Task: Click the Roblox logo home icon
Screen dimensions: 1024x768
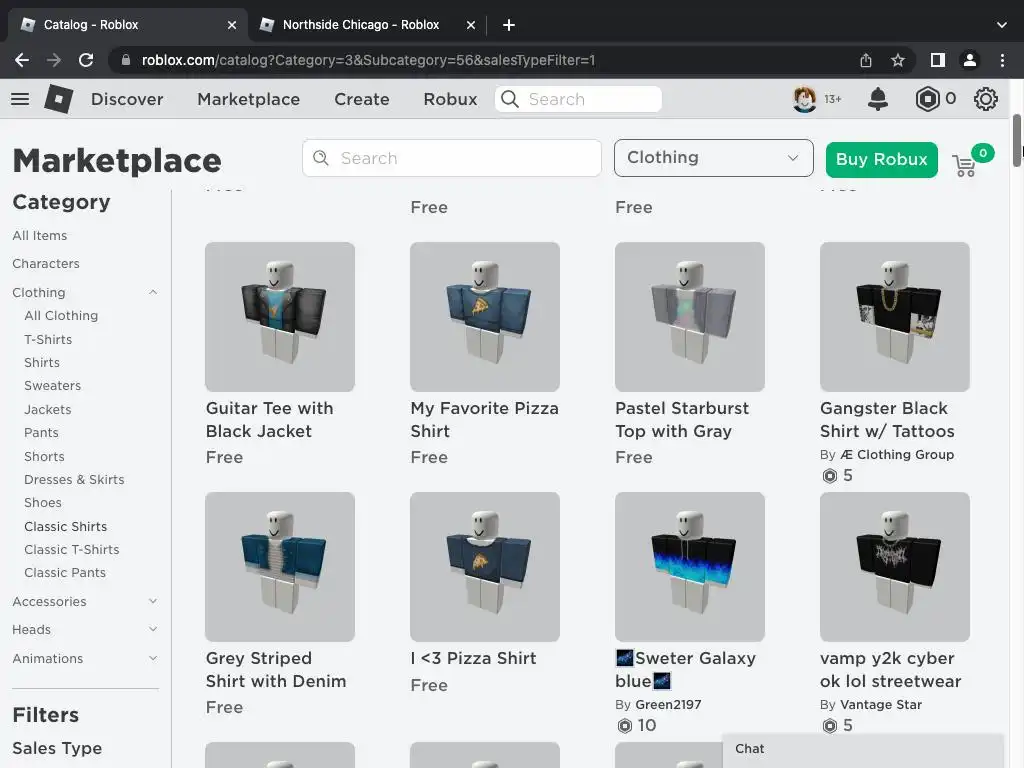Action: tap(58, 99)
